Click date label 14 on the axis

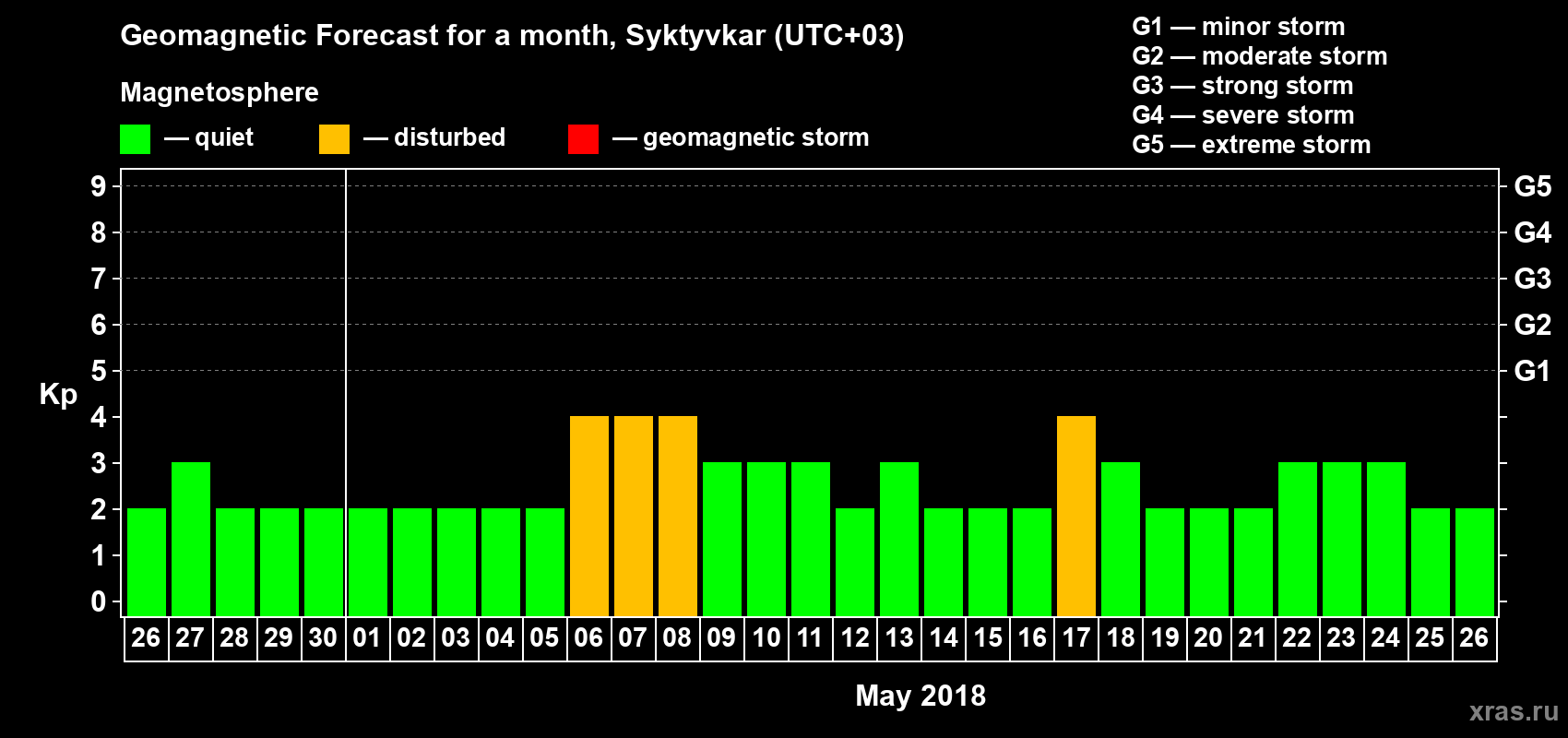(944, 637)
